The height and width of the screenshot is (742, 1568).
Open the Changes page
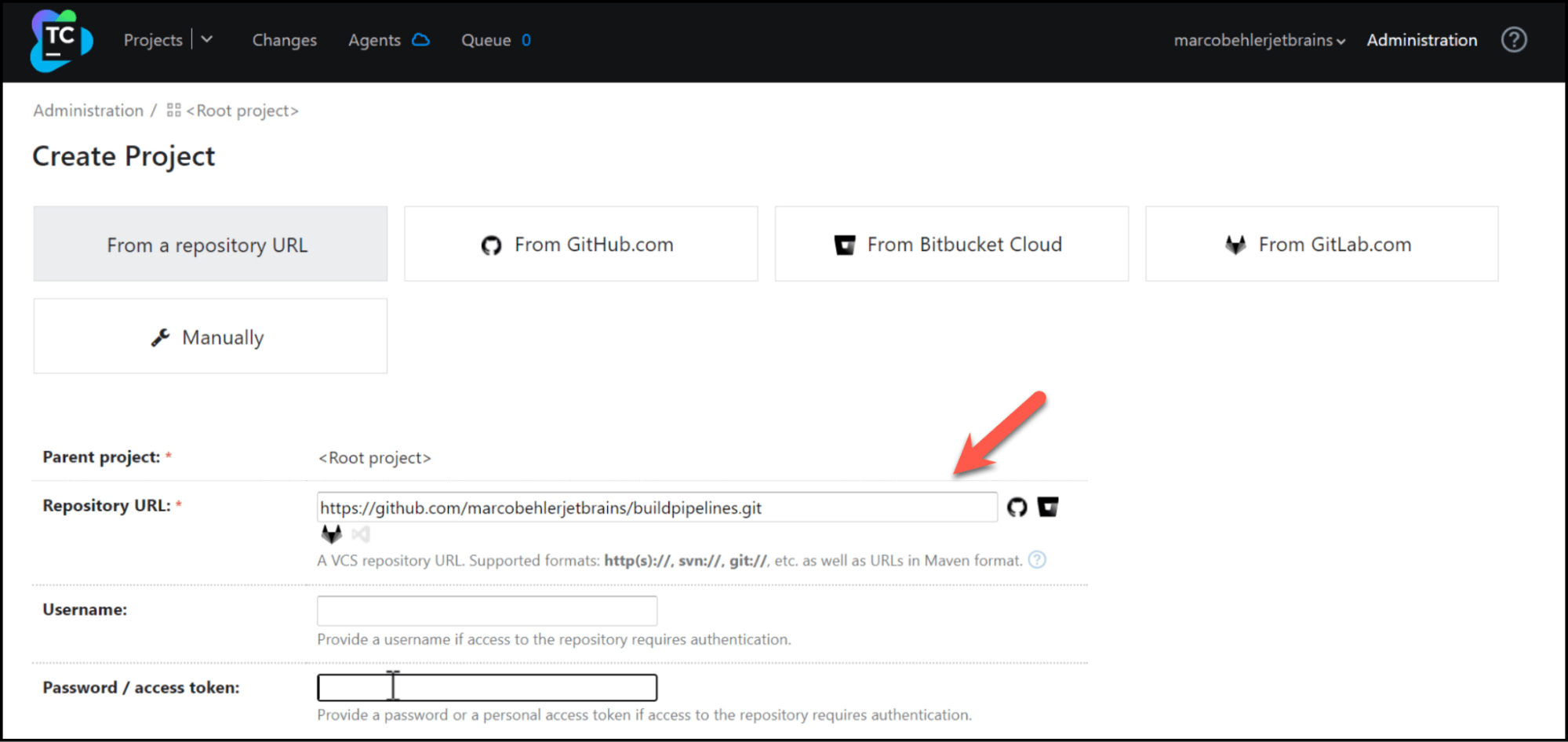click(284, 40)
